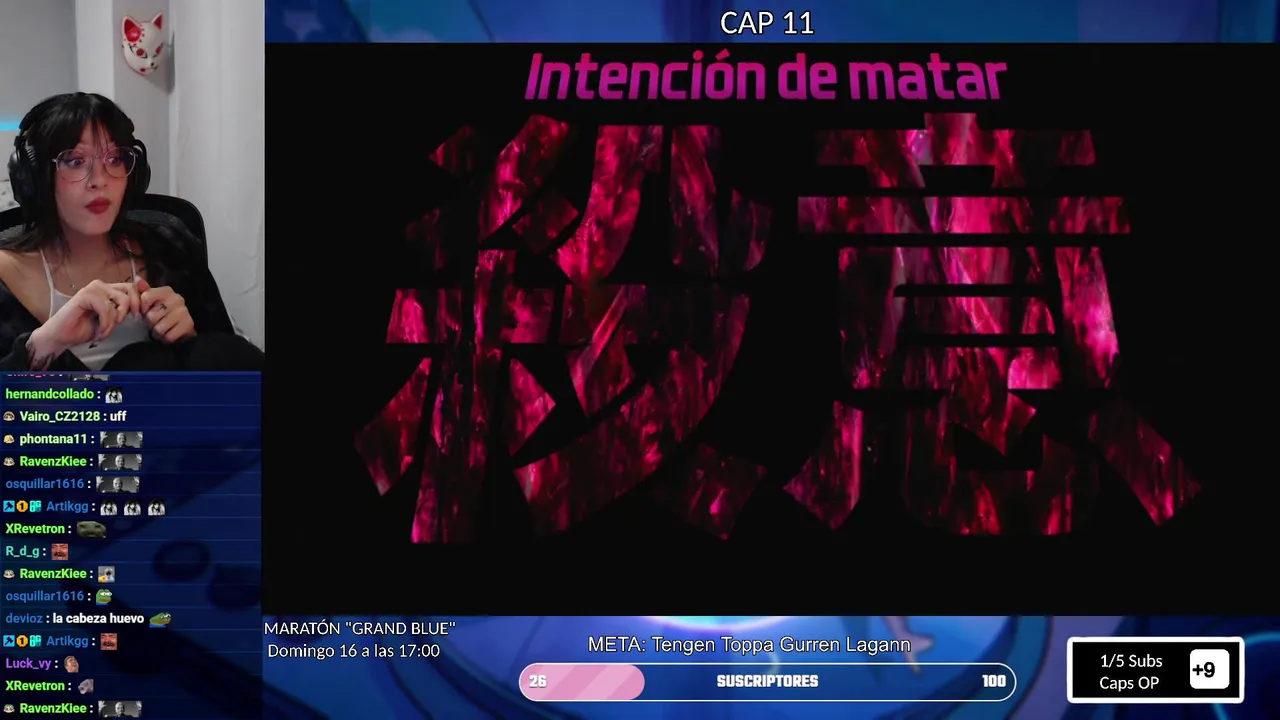This screenshot has height=720, width=1280.
Task: Click 'Caps OP' label in Subs box
Action: (1129, 683)
